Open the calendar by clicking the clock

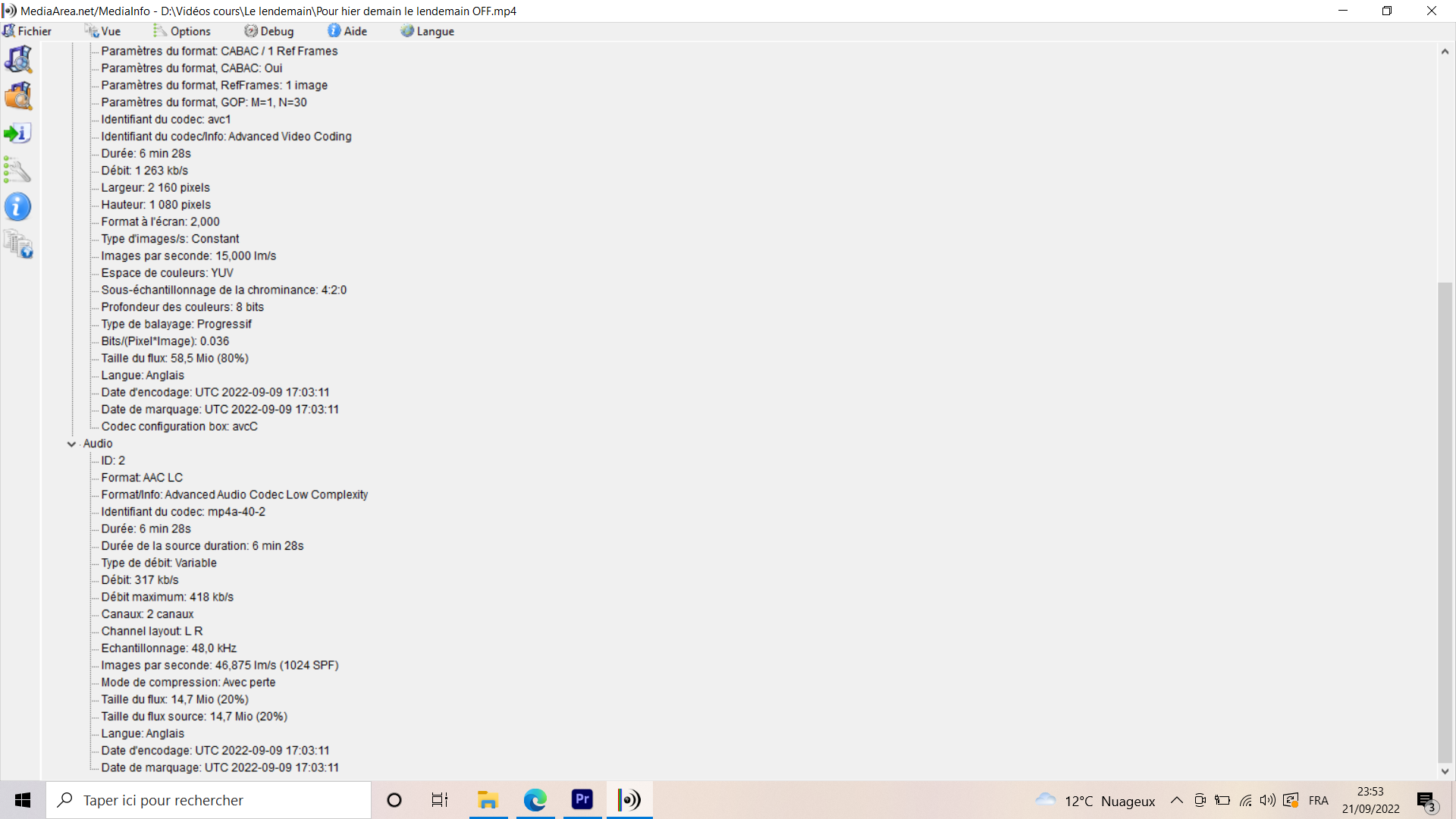tap(1370, 800)
